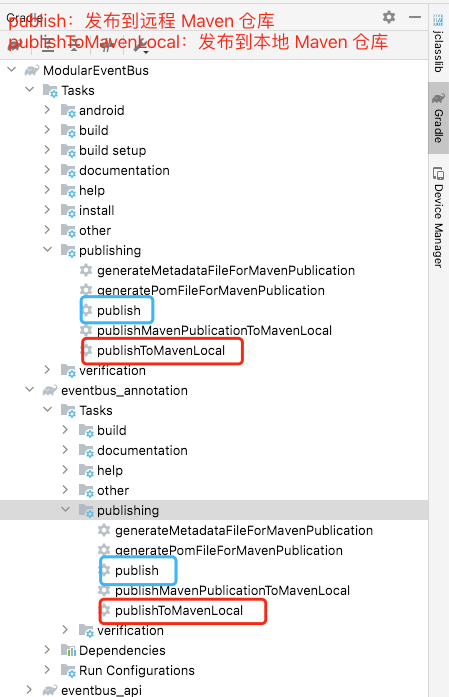Select the Run Configurations label

pyautogui.click(x=137, y=670)
